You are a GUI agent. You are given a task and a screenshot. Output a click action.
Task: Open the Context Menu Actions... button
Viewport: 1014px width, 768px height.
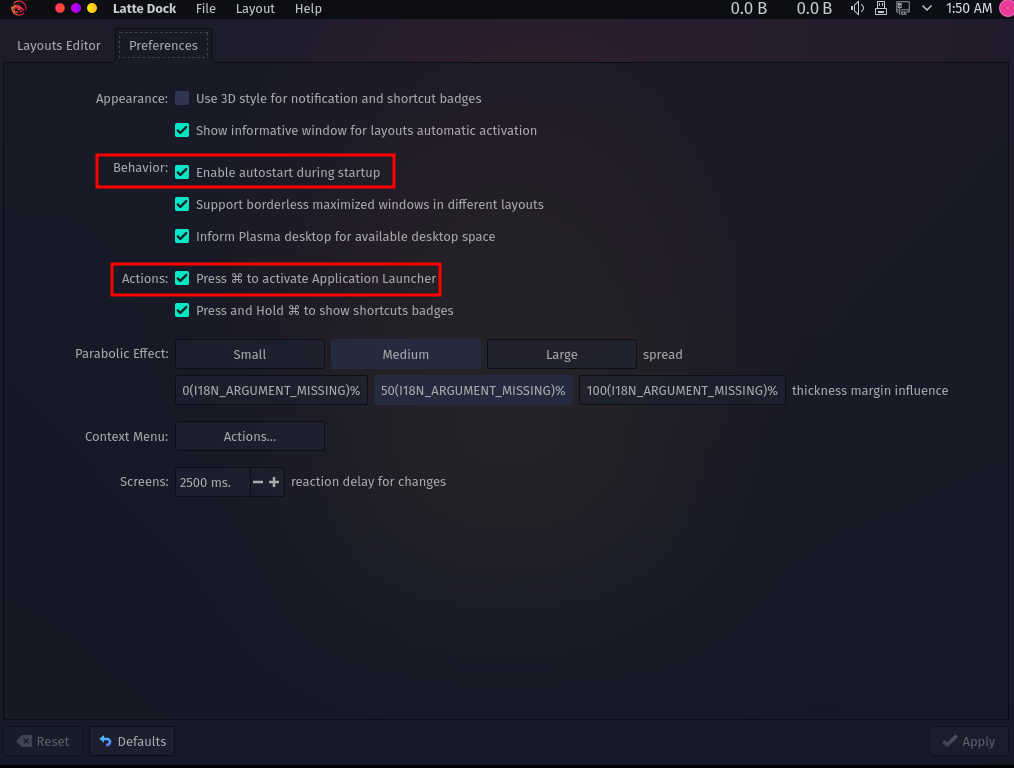pos(250,436)
